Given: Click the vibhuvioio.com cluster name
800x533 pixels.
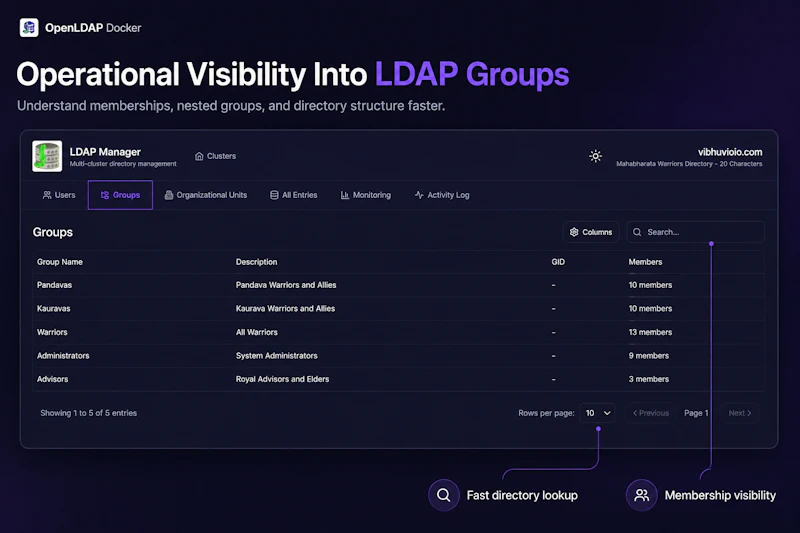Looking at the screenshot, I should (x=730, y=152).
